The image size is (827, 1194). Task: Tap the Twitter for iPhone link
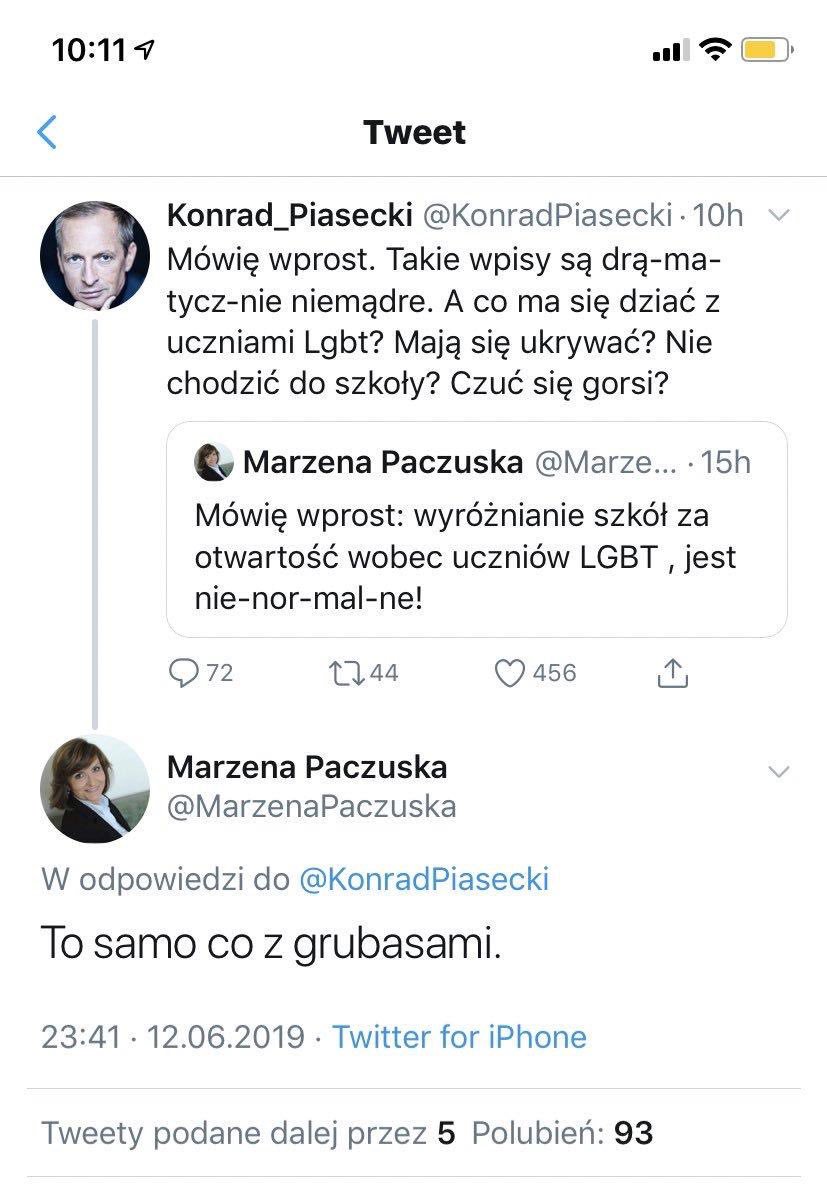tap(459, 1036)
